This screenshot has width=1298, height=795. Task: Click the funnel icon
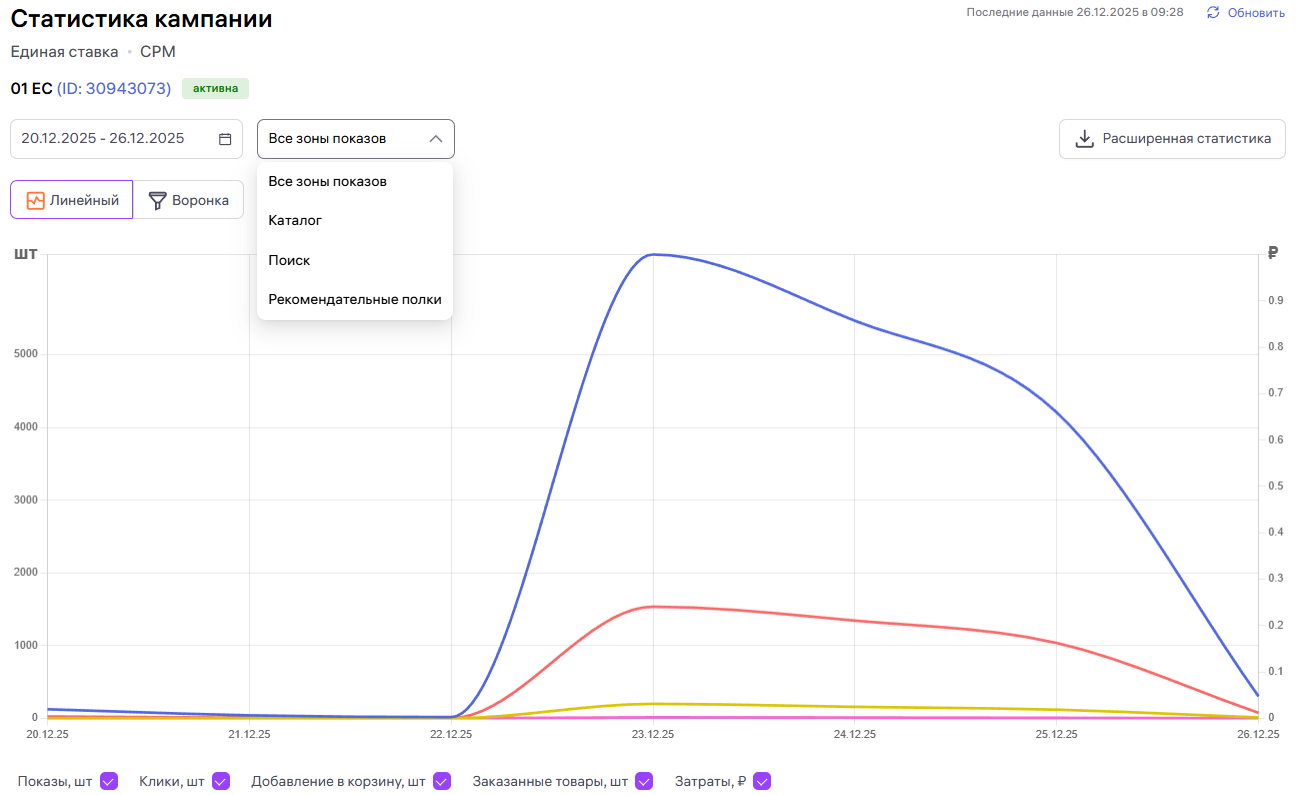pos(157,200)
